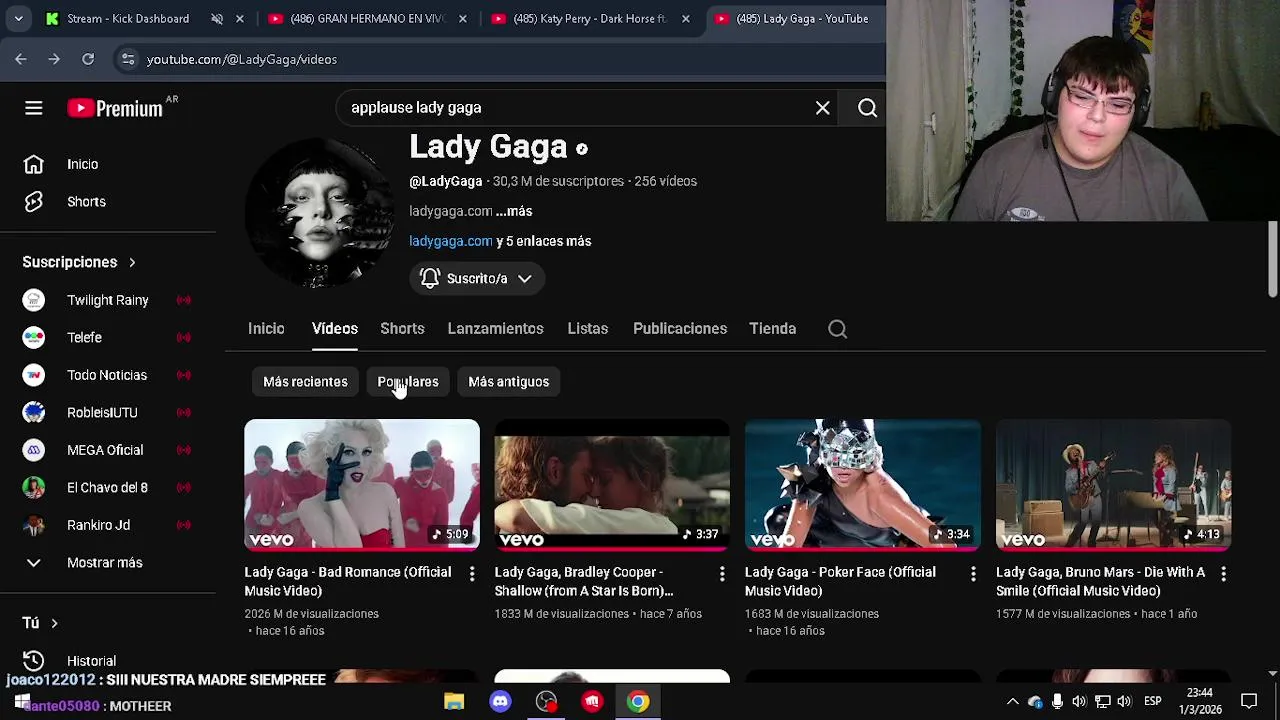The image size is (1280, 720).
Task: Open the Suscrito/a subscription dropdown
Action: 477,279
